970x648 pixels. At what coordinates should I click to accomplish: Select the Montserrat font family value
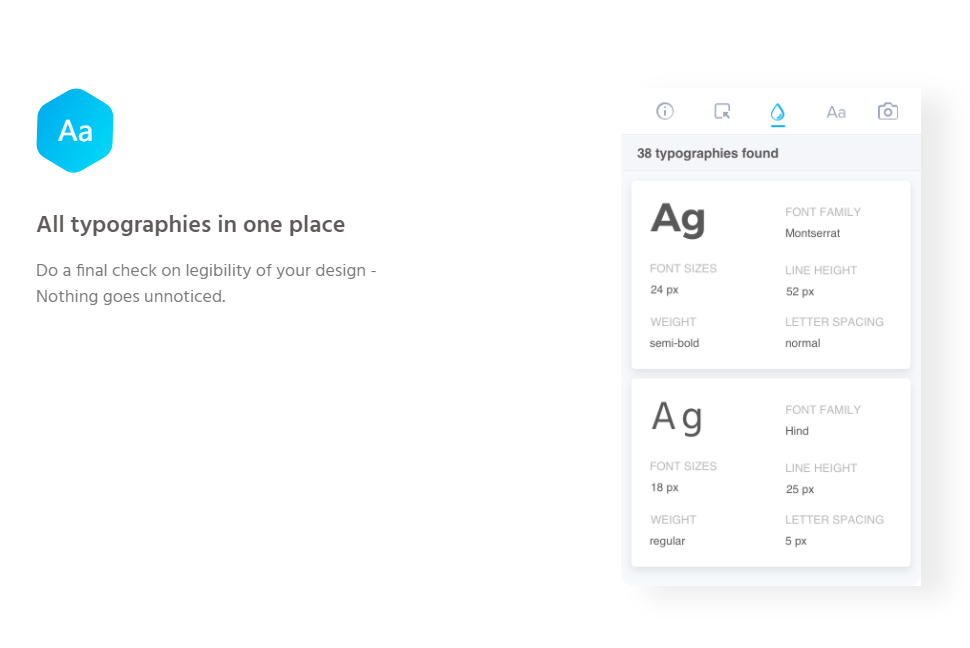tap(812, 233)
